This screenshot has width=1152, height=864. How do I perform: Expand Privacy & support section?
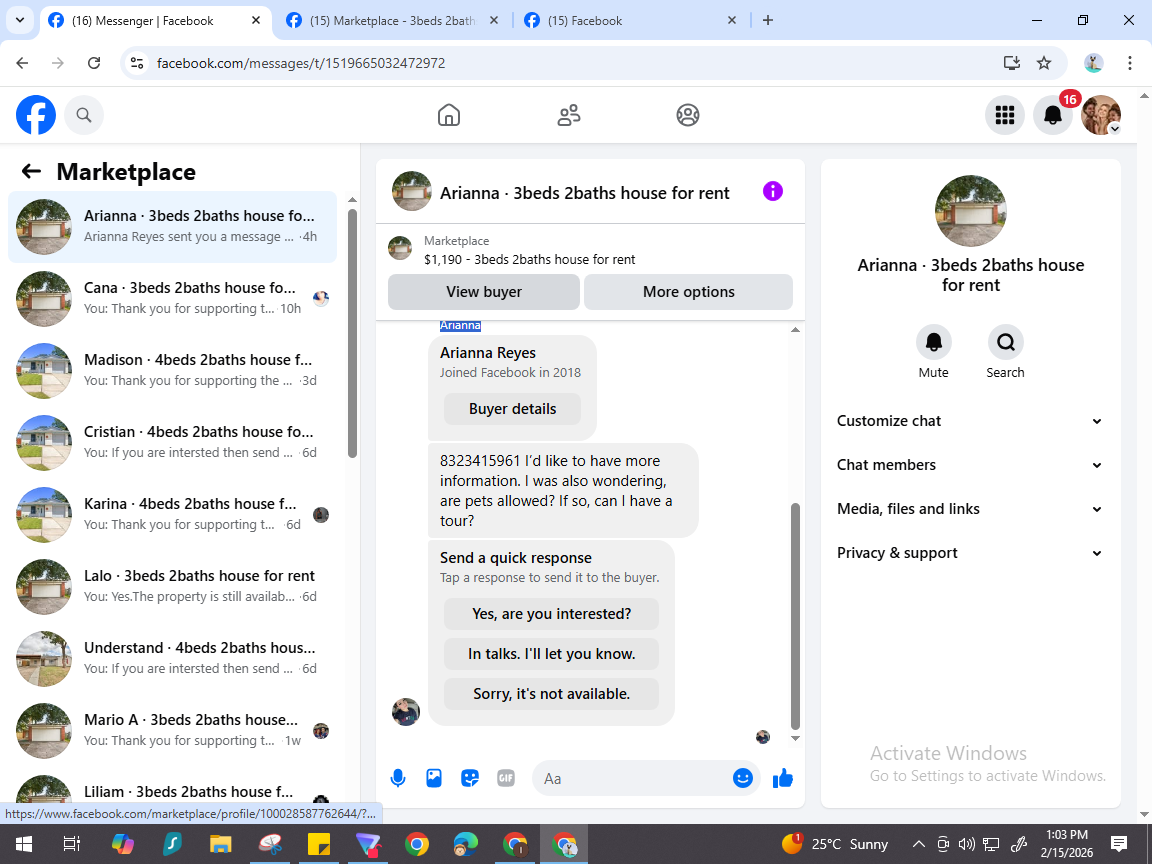pyautogui.click(x=970, y=553)
